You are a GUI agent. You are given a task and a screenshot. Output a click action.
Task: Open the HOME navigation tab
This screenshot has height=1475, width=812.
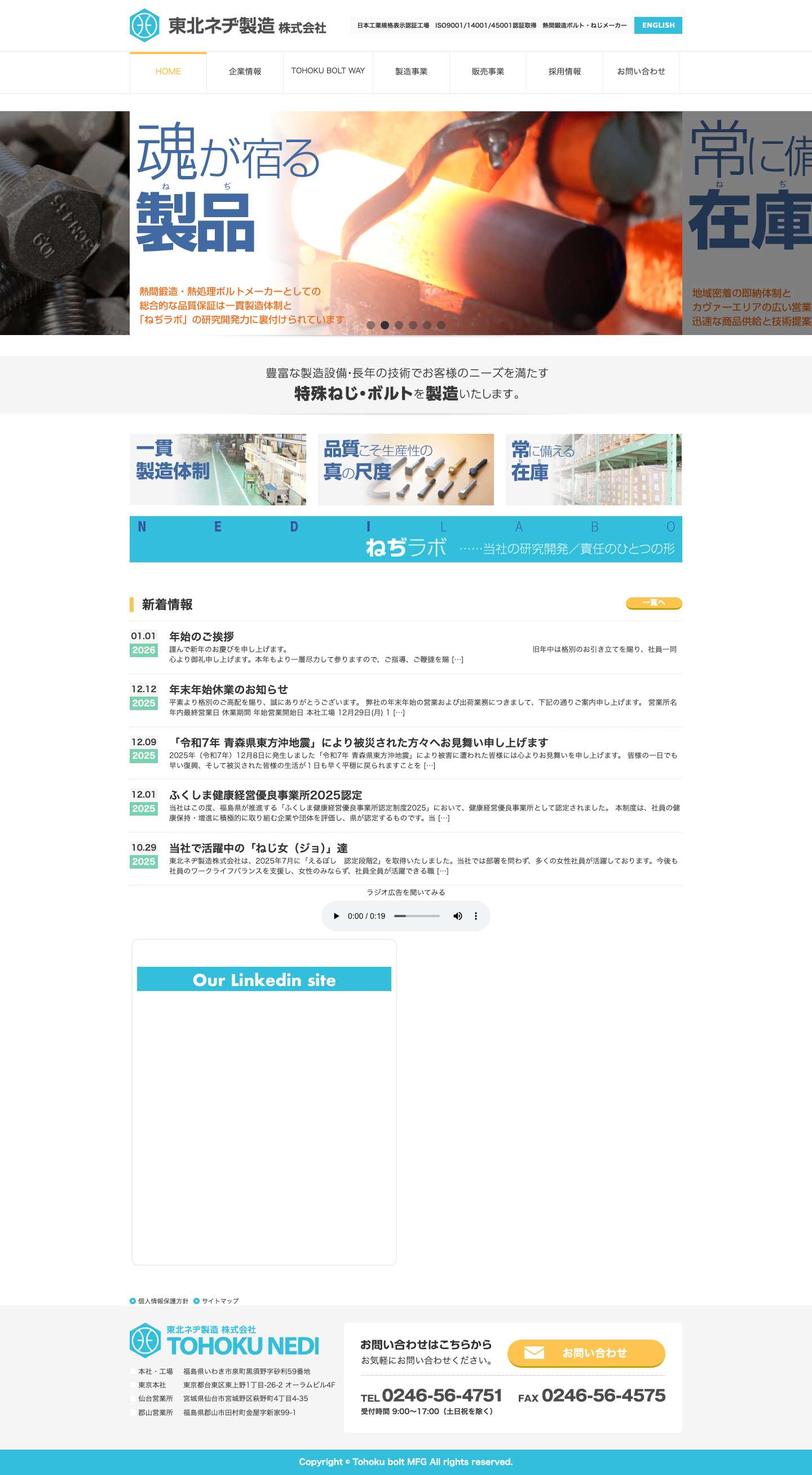coord(168,72)
